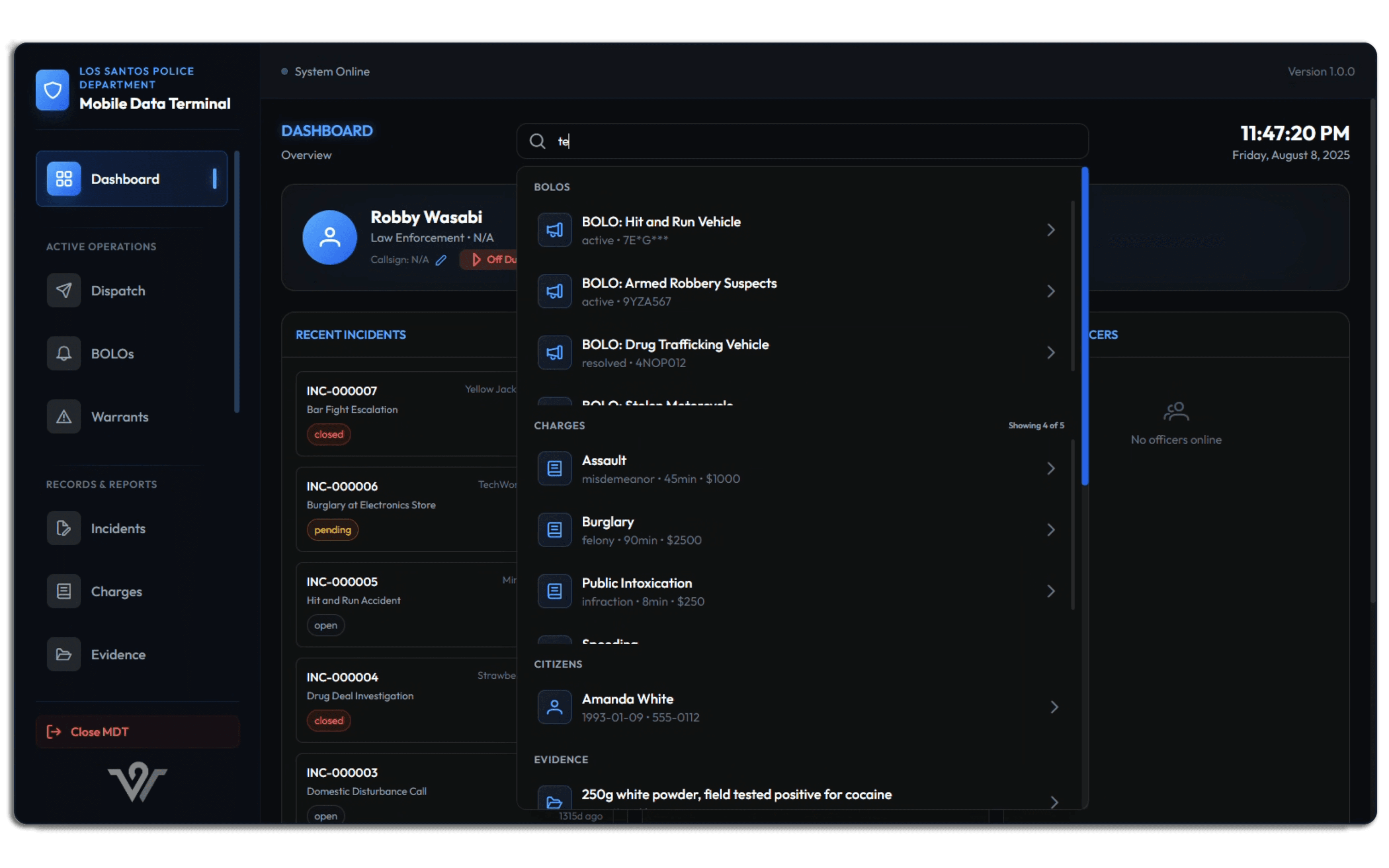The image size is (1389, 868).
Task: Select BOLO: Hit and Run Vehicle result
Action: click(x=798, y=230)
